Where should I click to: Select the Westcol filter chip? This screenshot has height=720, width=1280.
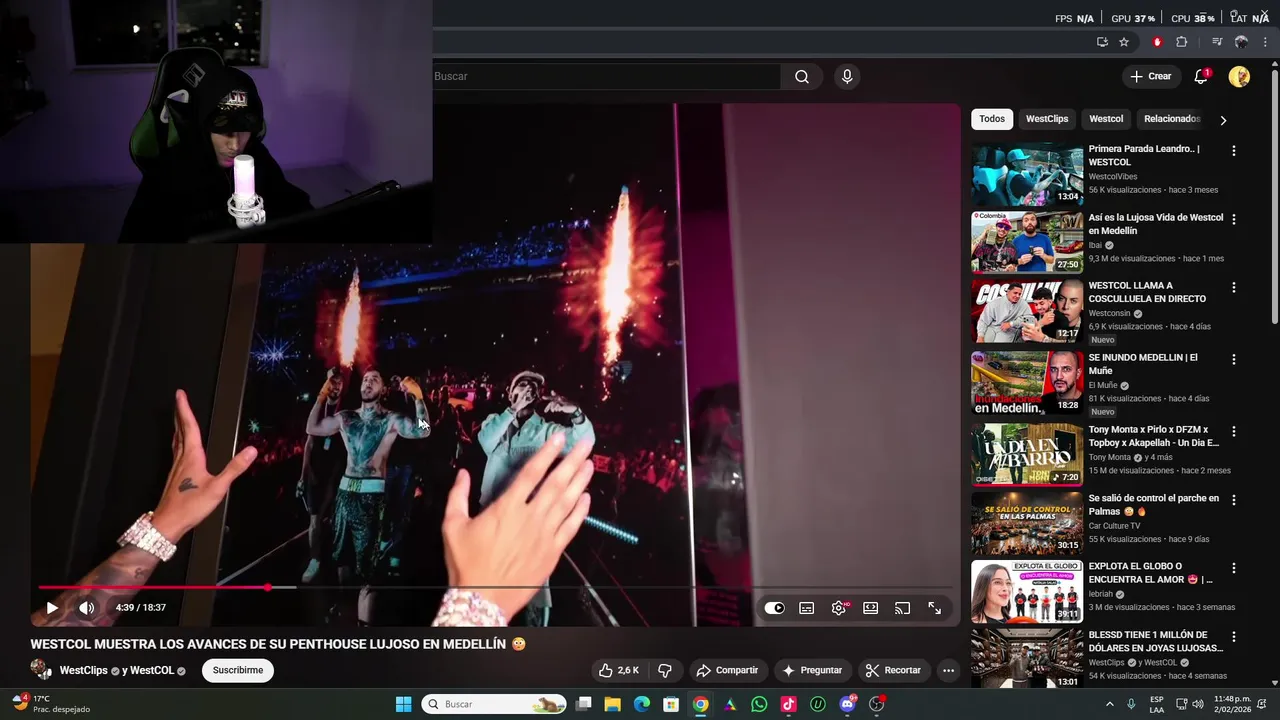pos(1106,119)
